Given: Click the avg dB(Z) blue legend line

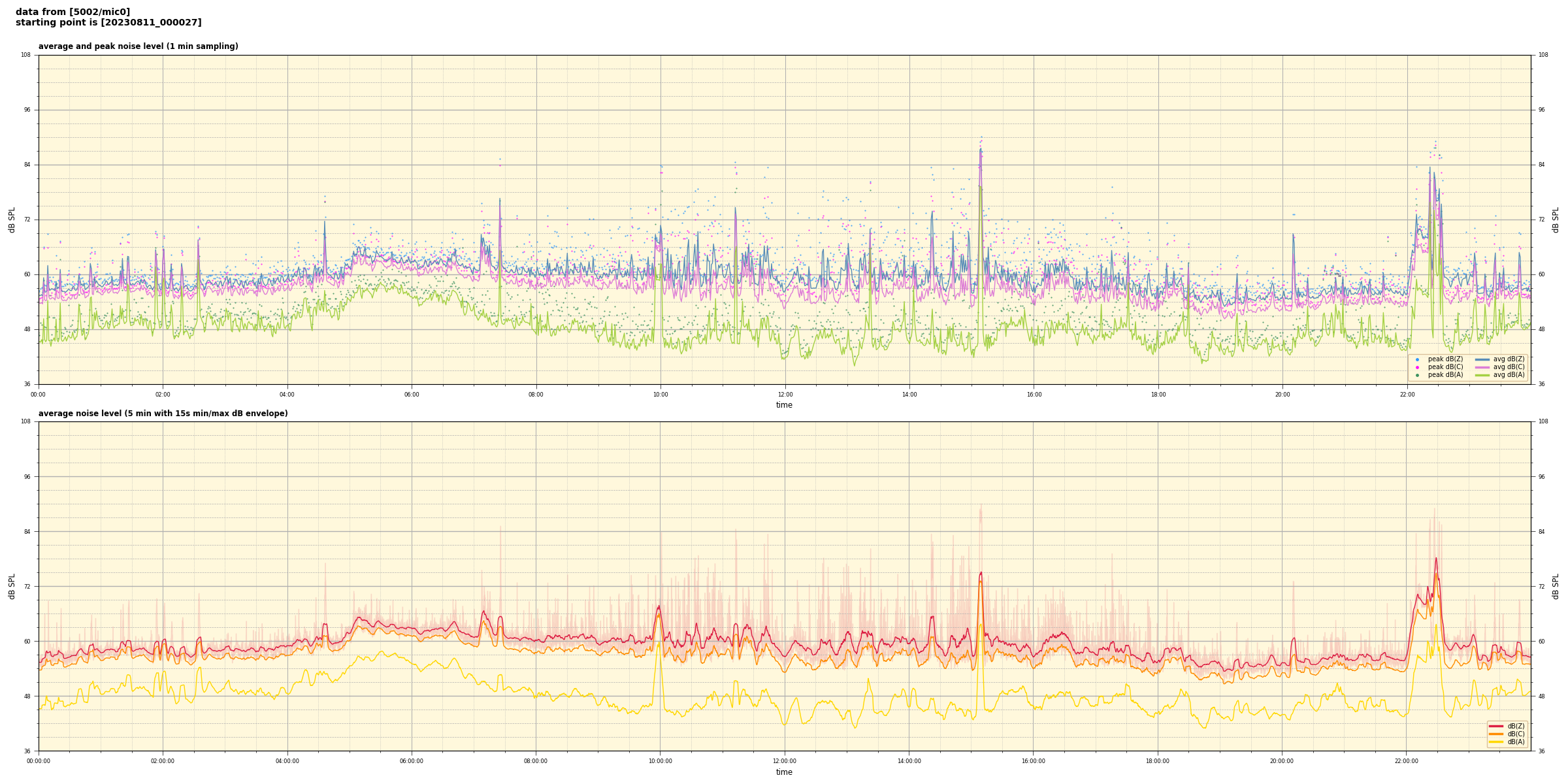Looking at the screenshot, I should (x=1482, y=359).
